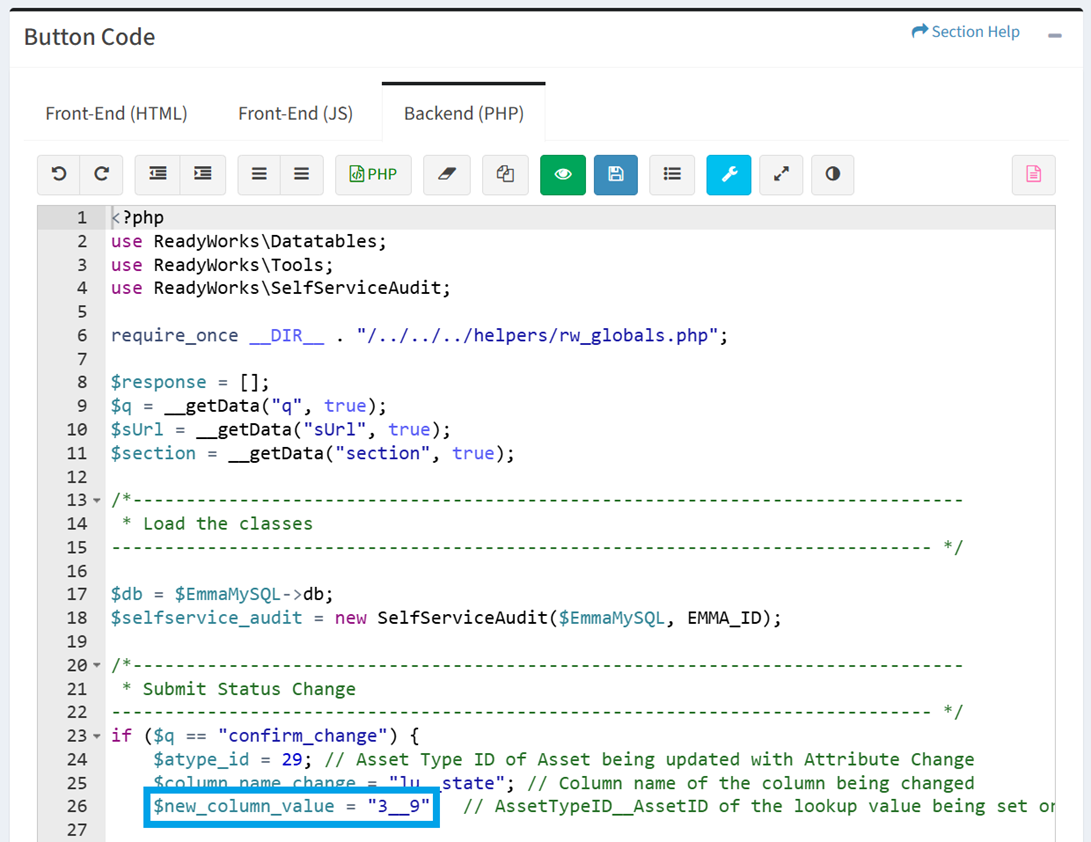Collapse the comment block at line 13
Image resolution: width=1091 pixels, height=842 pixels.
pyautogui.click(x=97, y=501)
